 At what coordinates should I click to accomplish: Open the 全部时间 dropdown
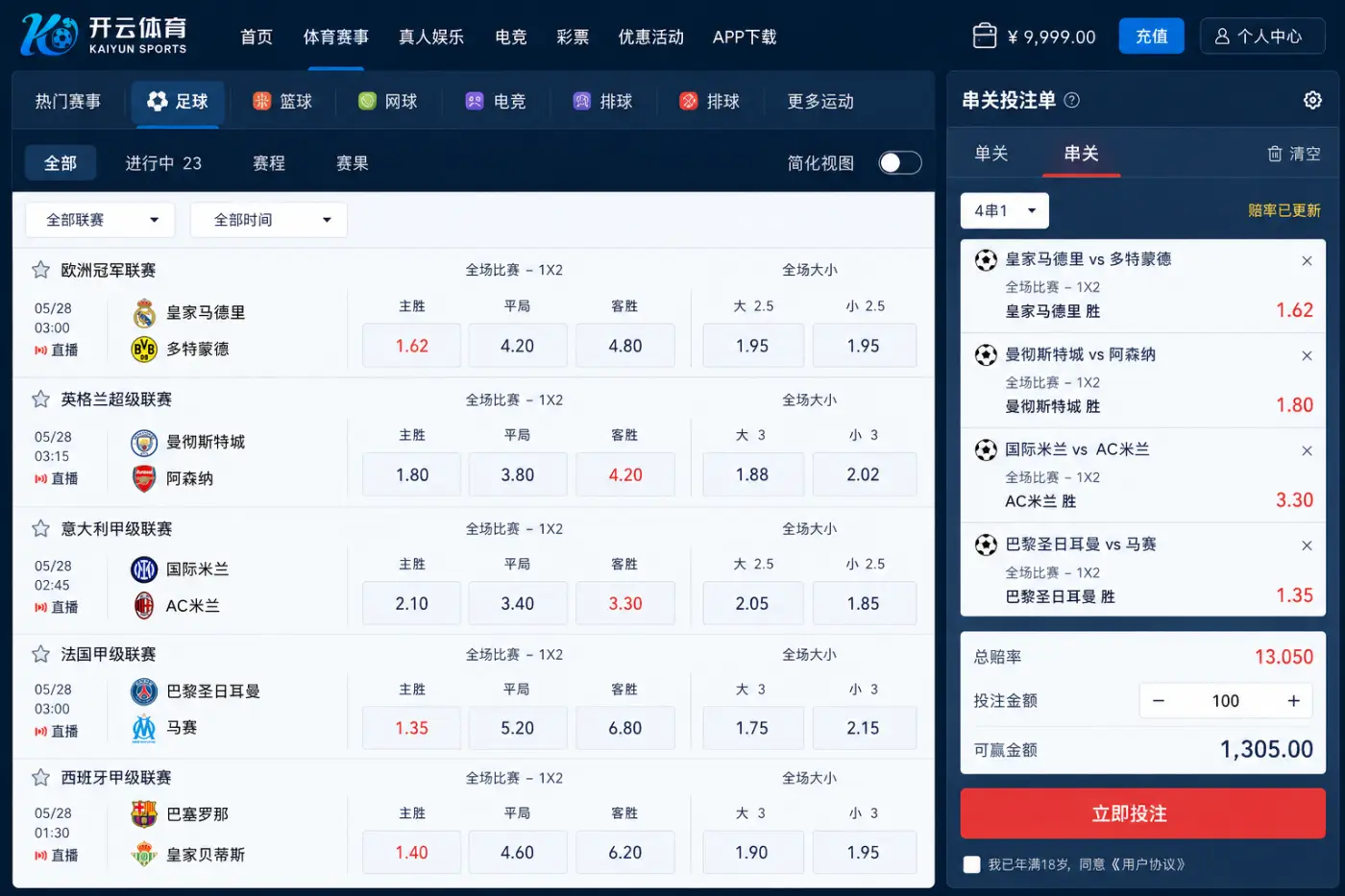point(269,220)
